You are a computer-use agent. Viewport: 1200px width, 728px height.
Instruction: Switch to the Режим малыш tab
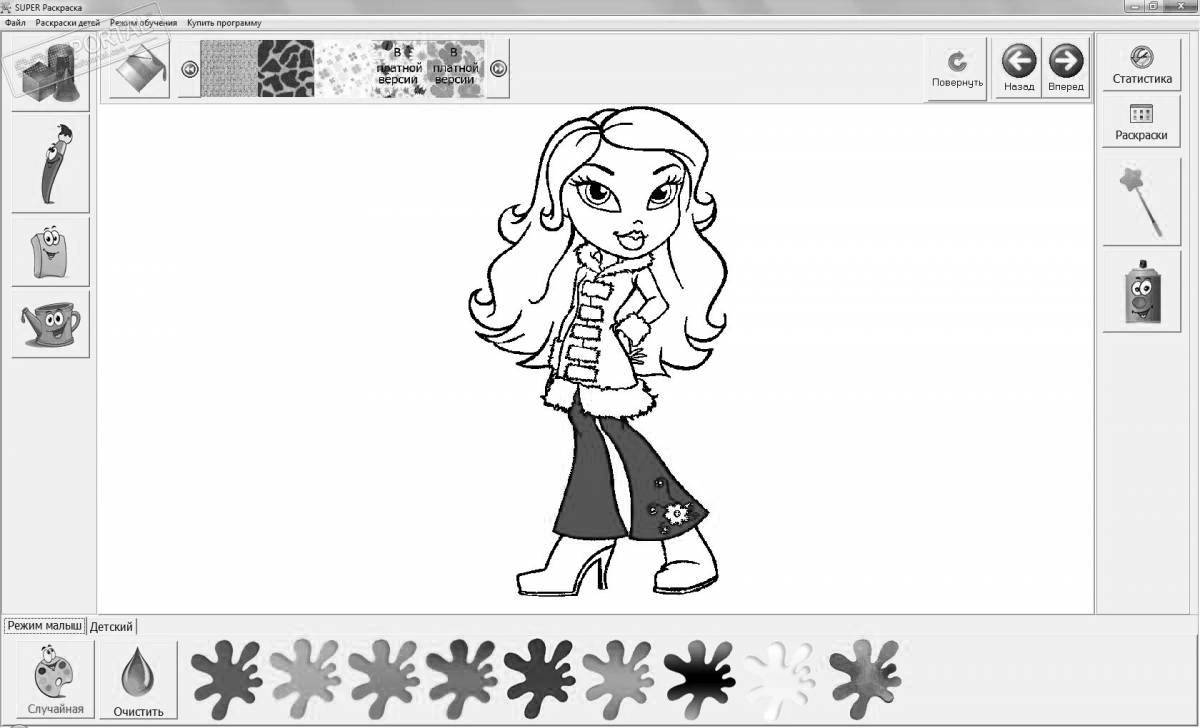44,625
